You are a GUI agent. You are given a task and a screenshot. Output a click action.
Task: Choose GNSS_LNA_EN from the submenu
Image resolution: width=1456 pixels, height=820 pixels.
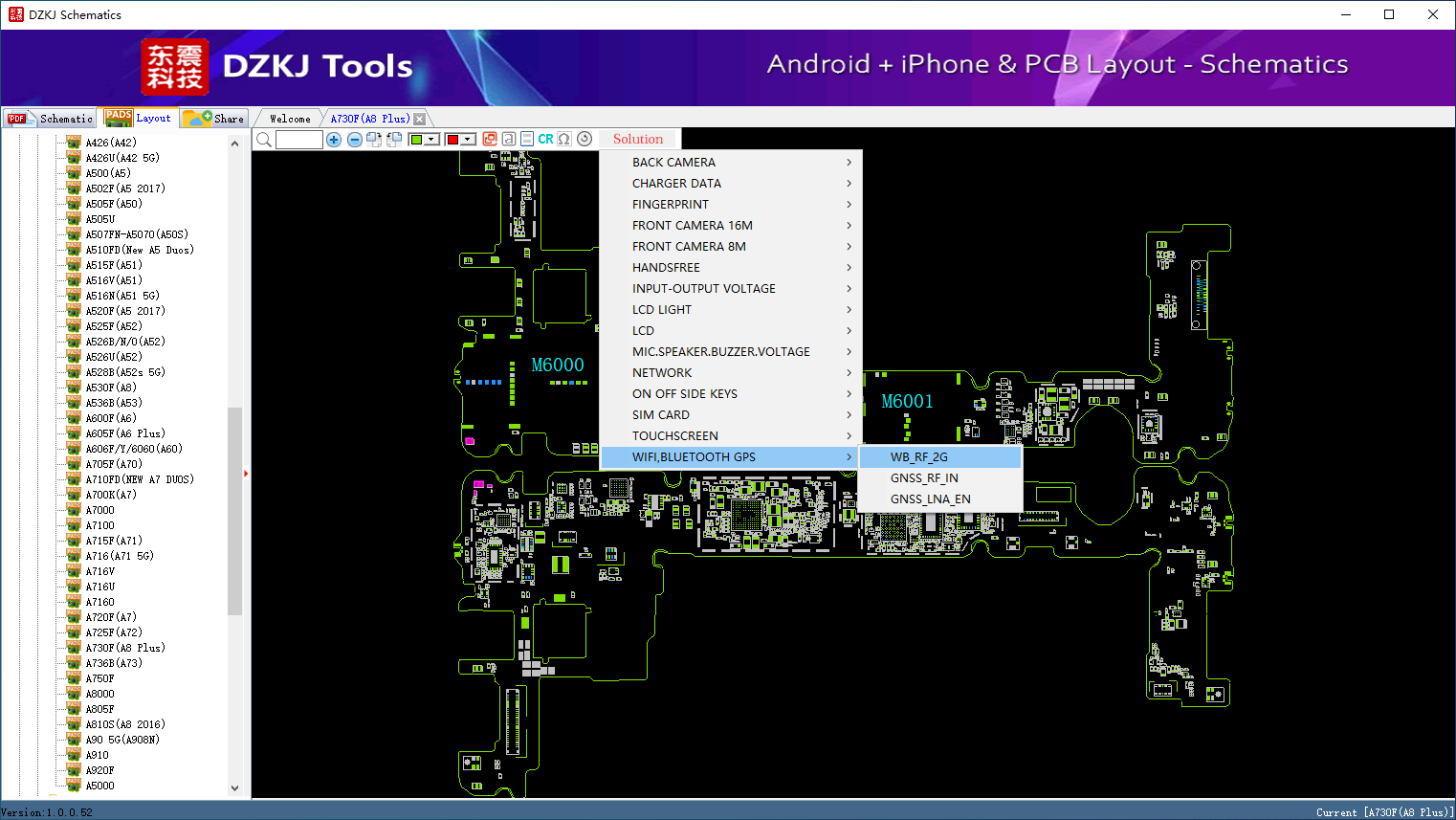click(x=940, y=499)
